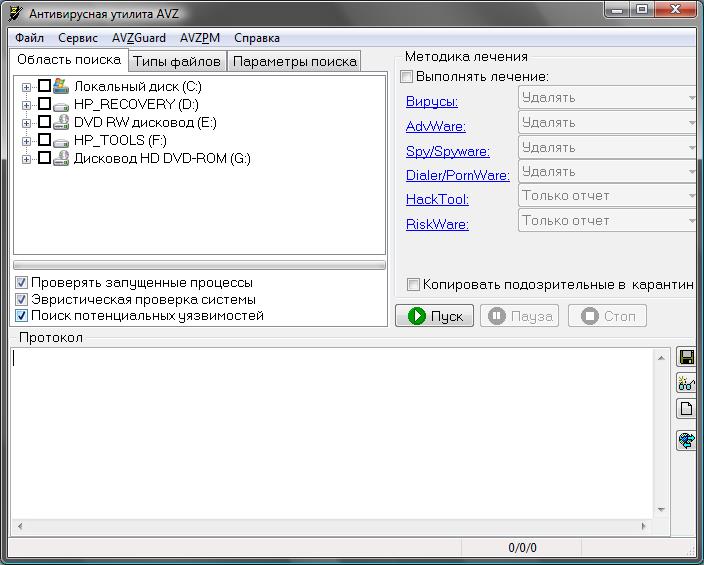Open the Сервис menu
The width and height of the screenshot is (704, 565).
(x=78, y=38)
